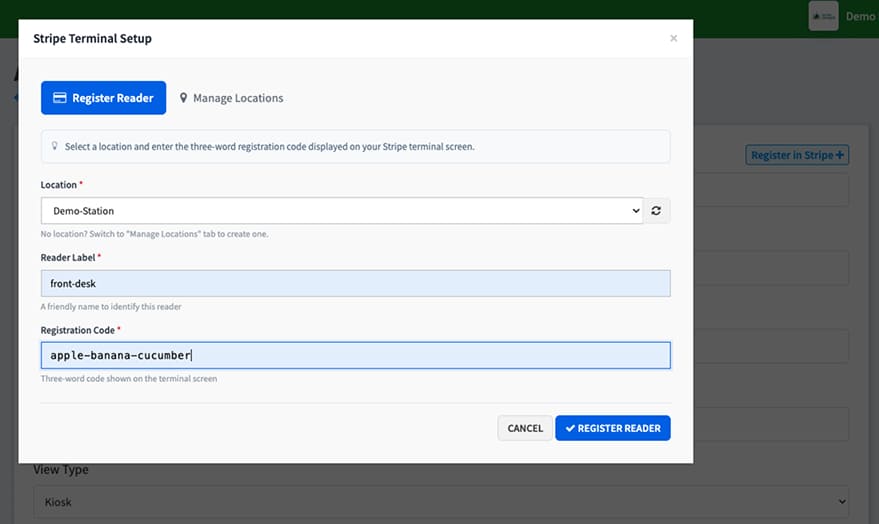Click the Registration Code field
Image resolution: width=879 pixels, height=524 pixels.
click(355, 355)
